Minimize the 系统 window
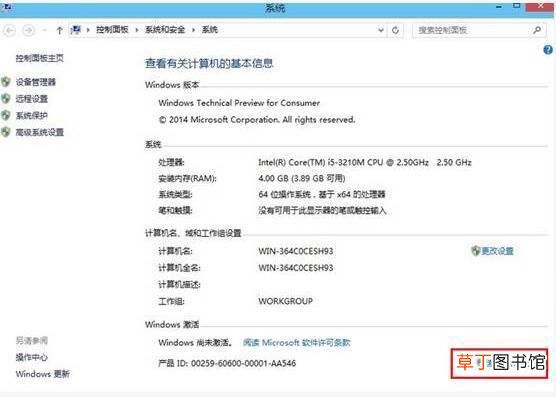The width and height of the screenshot is (556, 397). (499, 6)
